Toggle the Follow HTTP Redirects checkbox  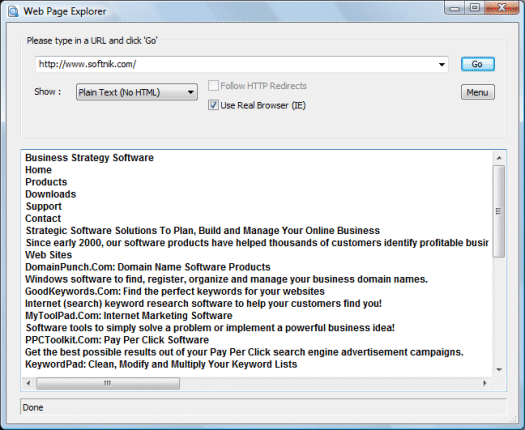tap(213, 85)
